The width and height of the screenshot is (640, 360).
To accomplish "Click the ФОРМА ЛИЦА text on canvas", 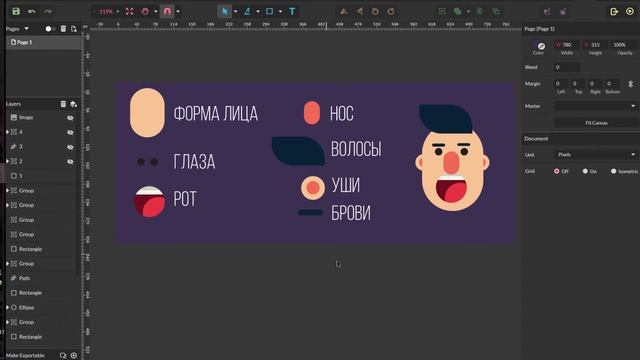I will tap(216, 113).
